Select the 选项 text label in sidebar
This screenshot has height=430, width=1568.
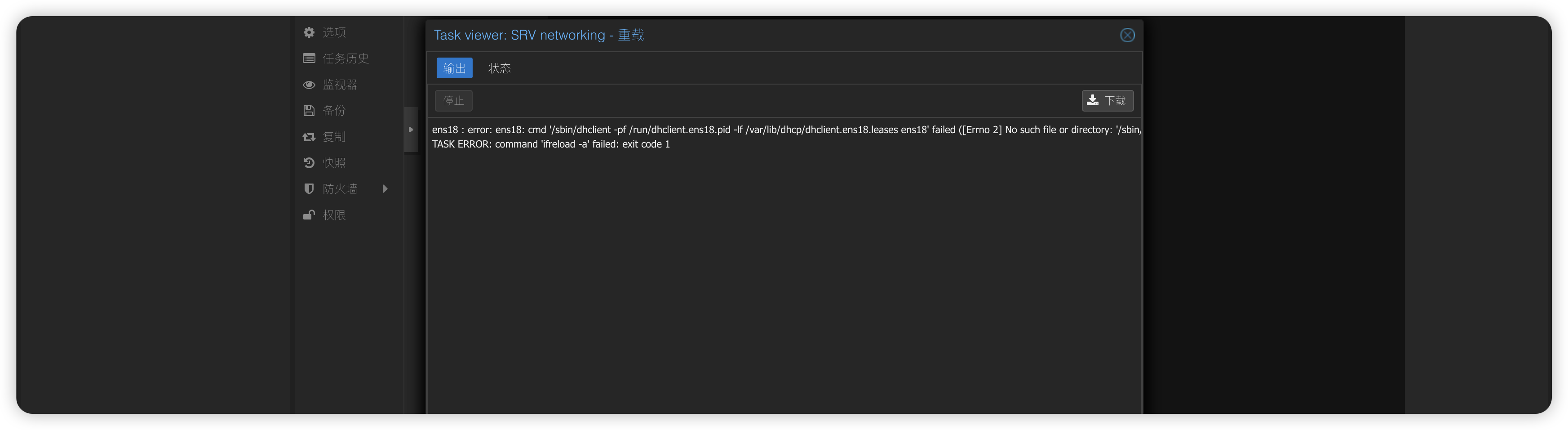pos(334,32)
